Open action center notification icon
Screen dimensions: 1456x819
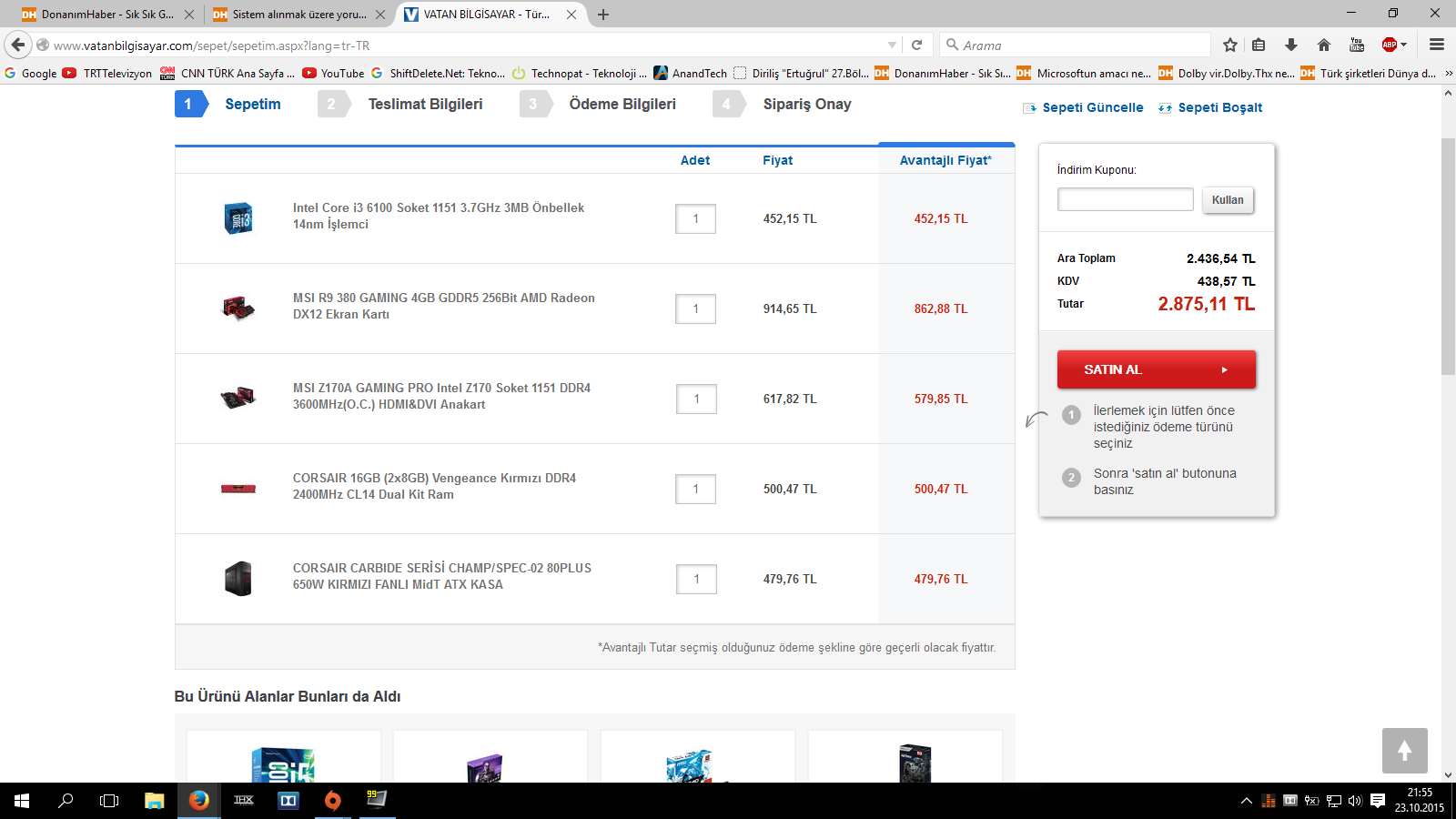tap(1378, 801)
